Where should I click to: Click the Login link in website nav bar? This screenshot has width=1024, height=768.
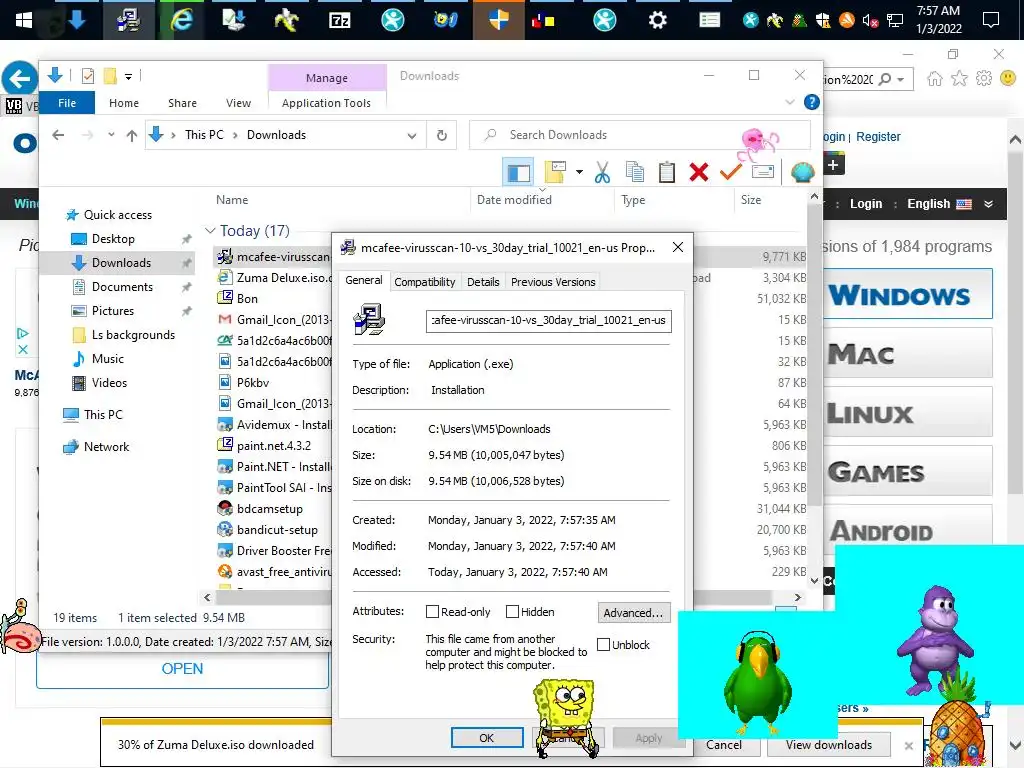tap(865, 204)
